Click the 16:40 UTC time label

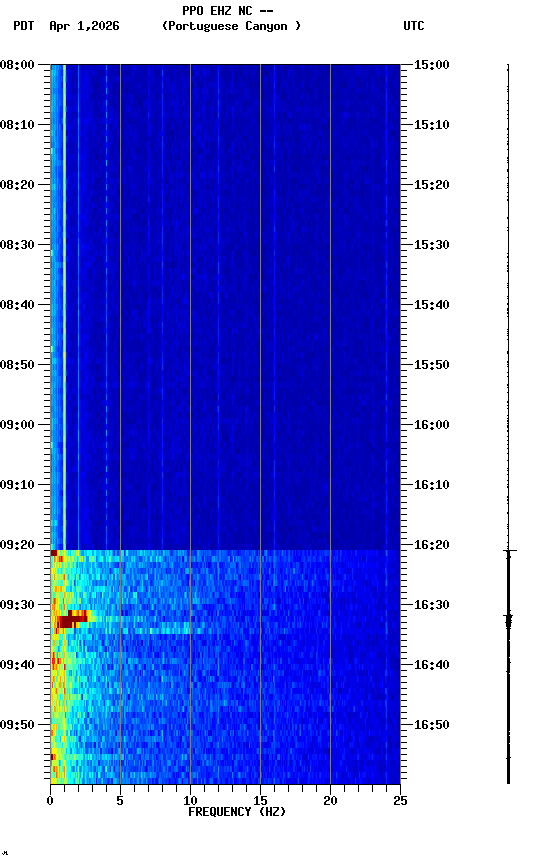coord(432,665)
